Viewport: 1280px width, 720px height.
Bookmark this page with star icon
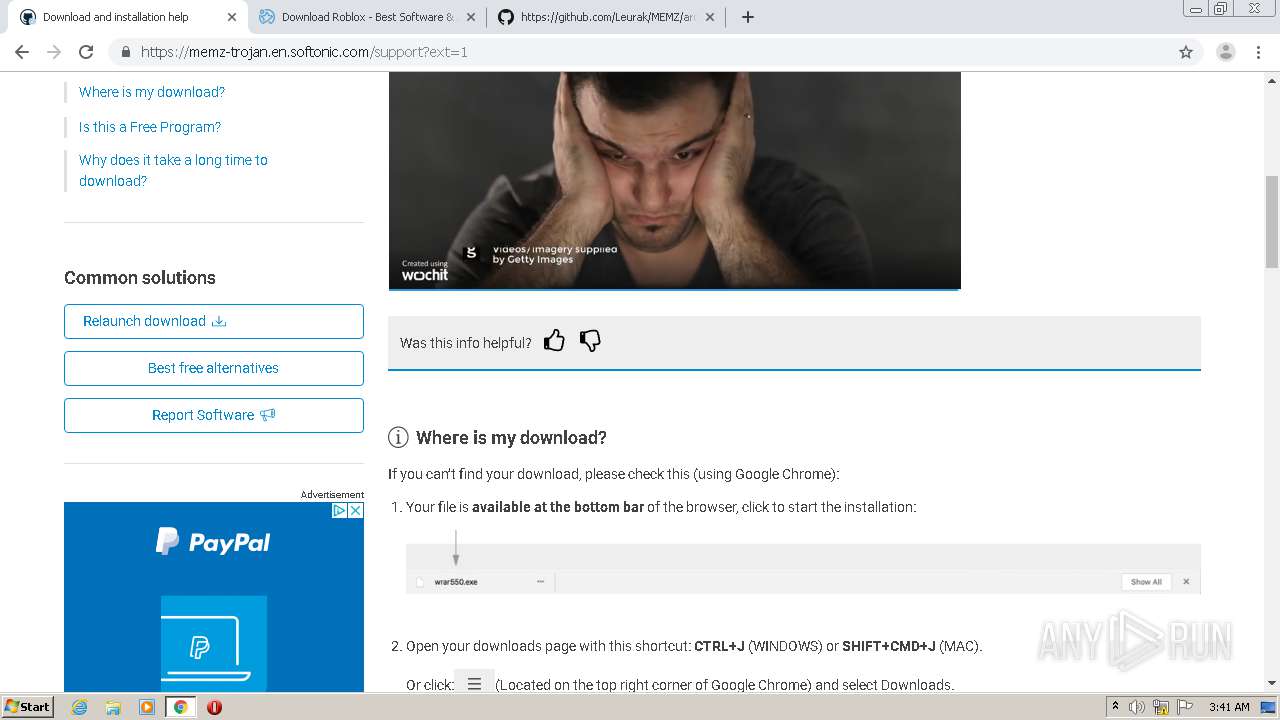click(1186, 52)
